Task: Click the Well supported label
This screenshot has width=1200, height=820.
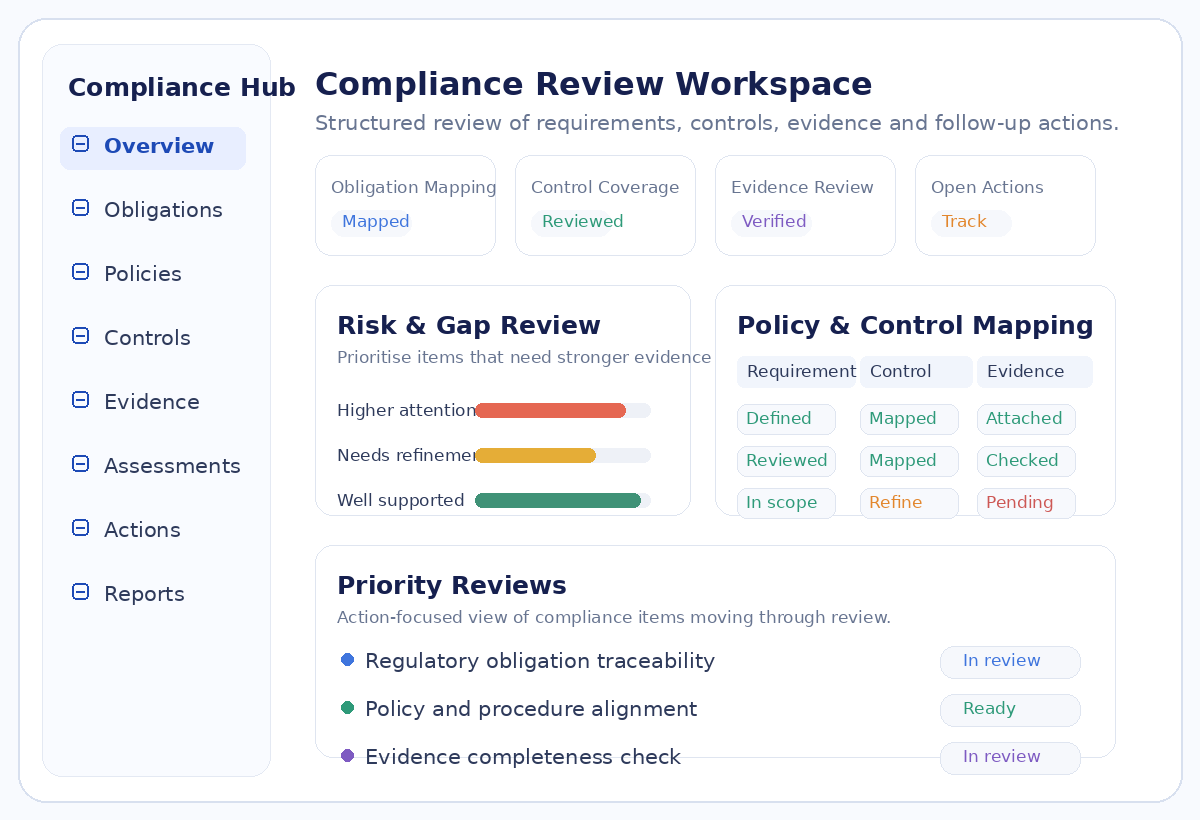Action: [400, 500]
